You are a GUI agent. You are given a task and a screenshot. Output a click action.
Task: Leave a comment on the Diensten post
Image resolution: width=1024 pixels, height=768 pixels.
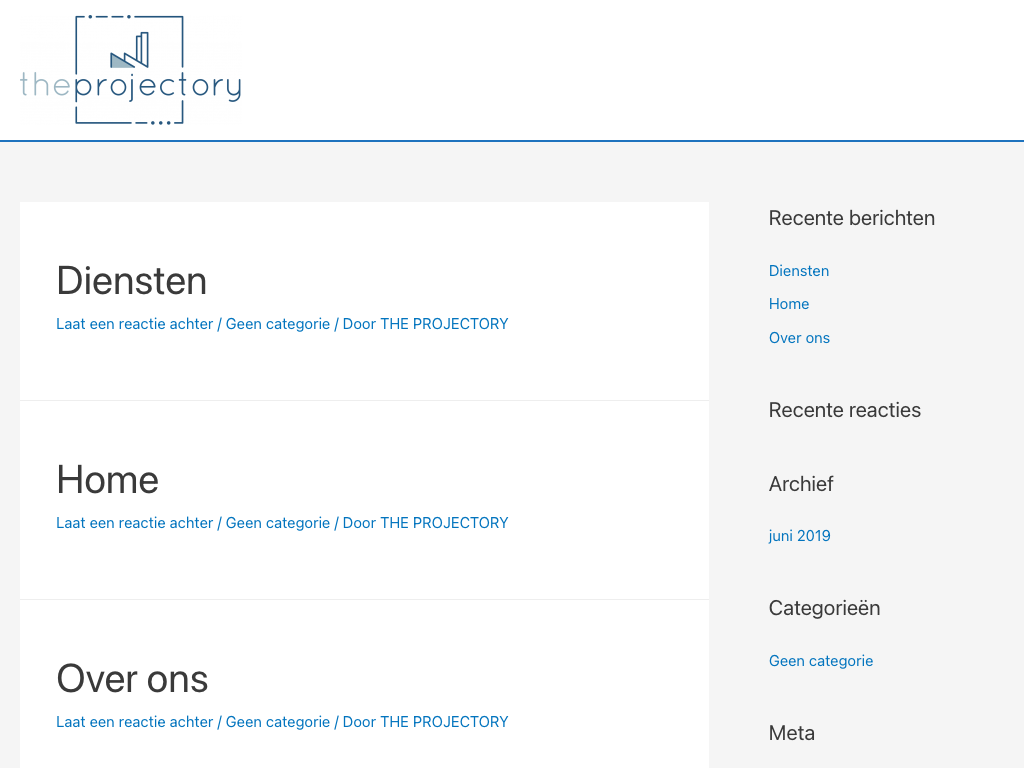click(135, 324)
